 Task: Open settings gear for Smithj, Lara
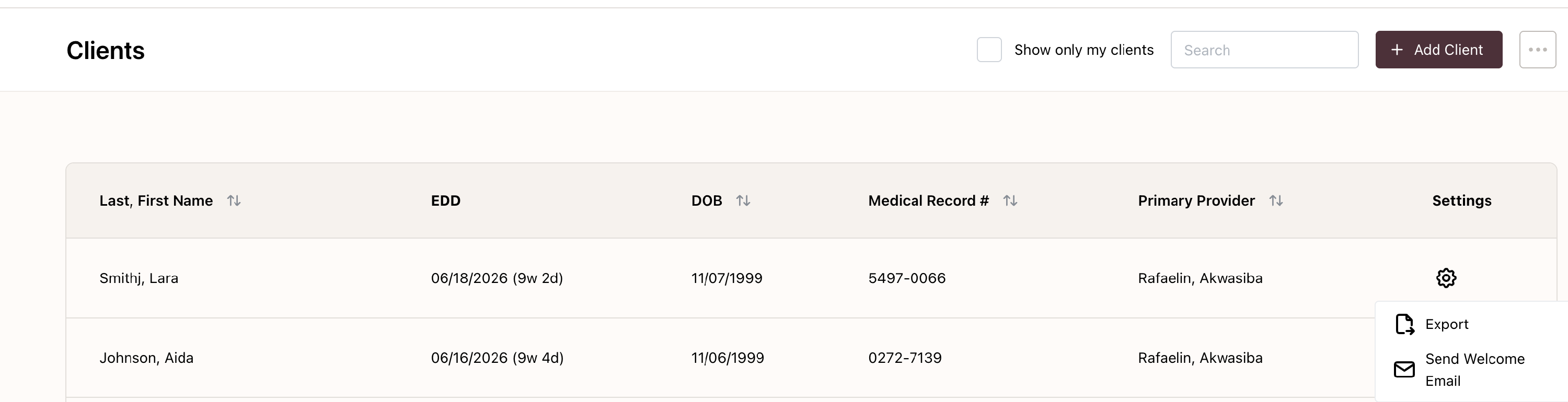(1446, 278)
